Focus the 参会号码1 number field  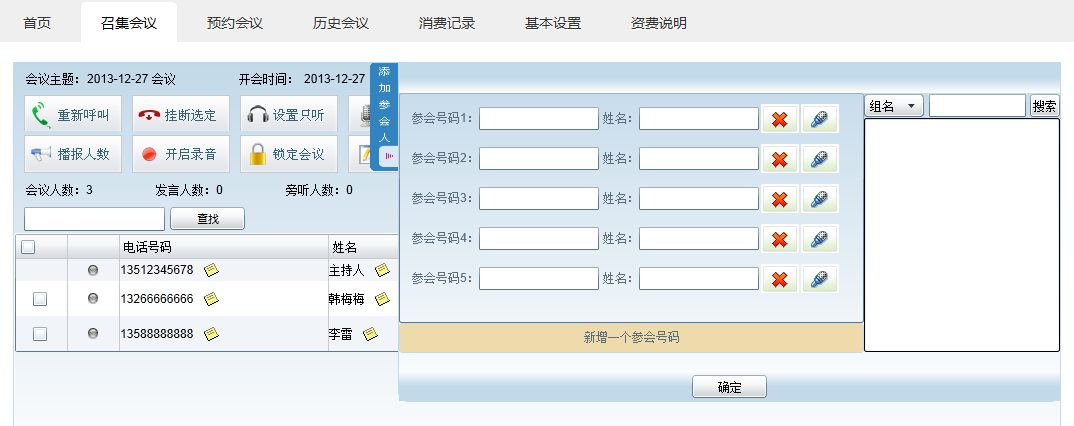539,118
